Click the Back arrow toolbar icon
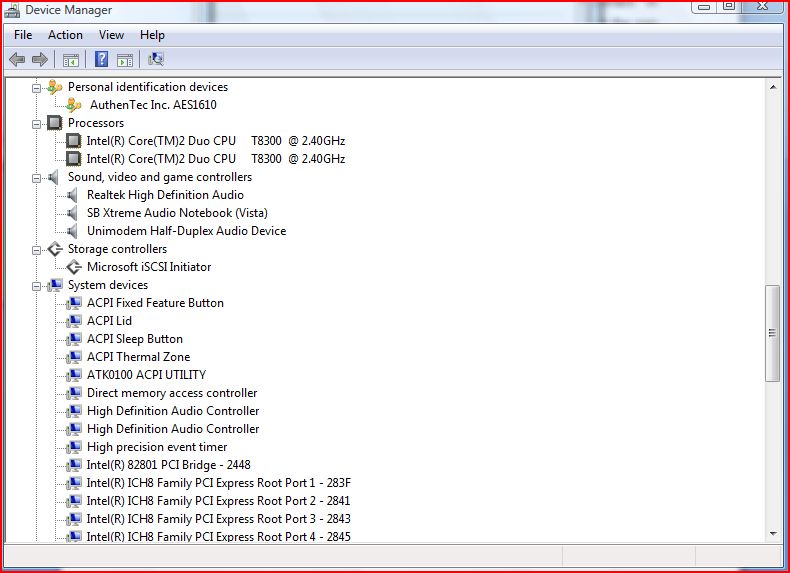Screen dimensions: 790x573 click(17, 59)
